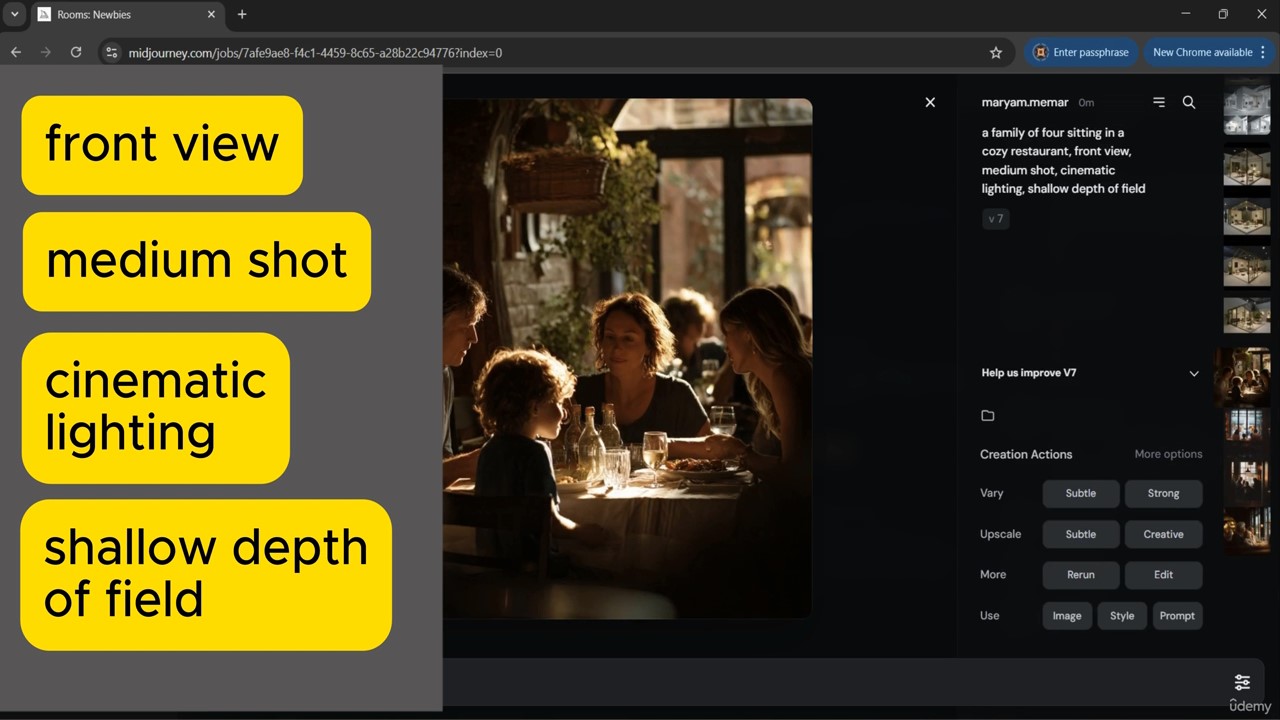Screen dimensions: 1280x720
Task: Open Chrome's three-dot menu
Action: pos(1263,52)
